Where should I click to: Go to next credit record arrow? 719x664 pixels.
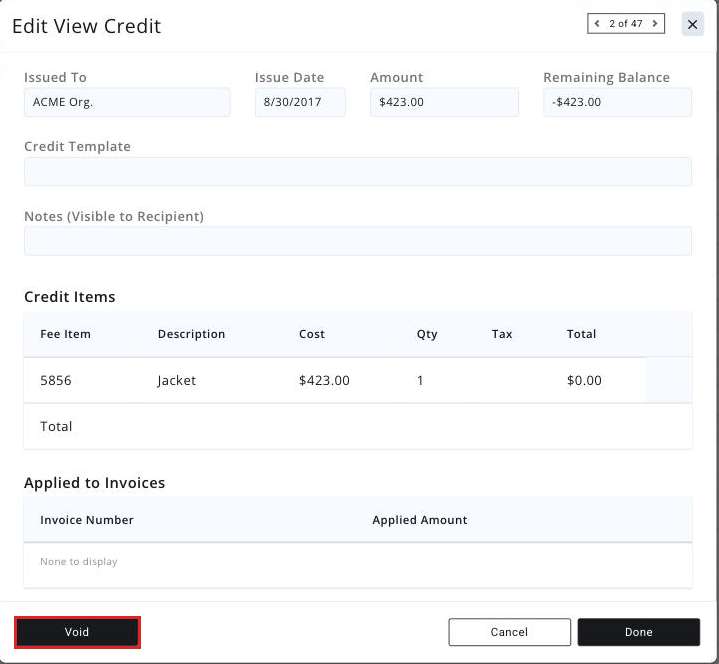pyautogui.click(x=655, y=23)
